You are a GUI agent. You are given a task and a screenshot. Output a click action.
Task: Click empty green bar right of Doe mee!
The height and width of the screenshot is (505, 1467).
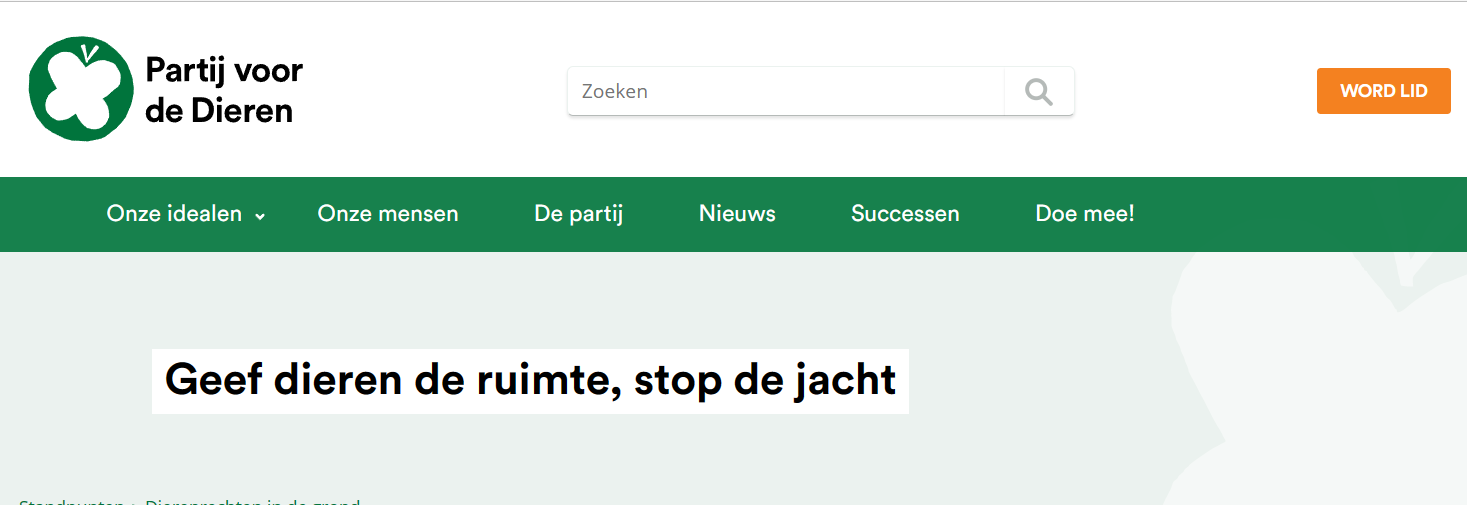pyautogui.click(x=1300, y=214)
